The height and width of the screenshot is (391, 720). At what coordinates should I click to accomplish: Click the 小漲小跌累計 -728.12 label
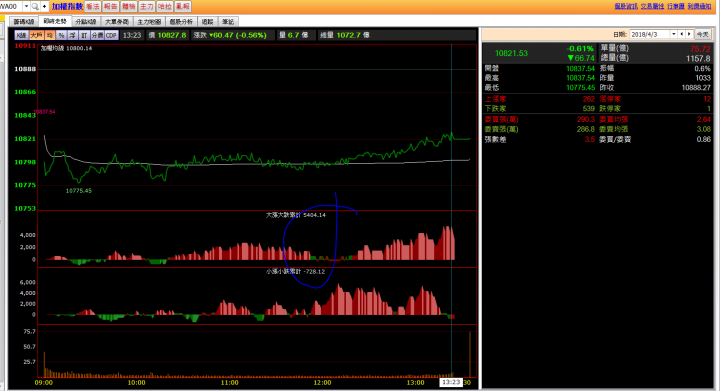click(295, 272)
